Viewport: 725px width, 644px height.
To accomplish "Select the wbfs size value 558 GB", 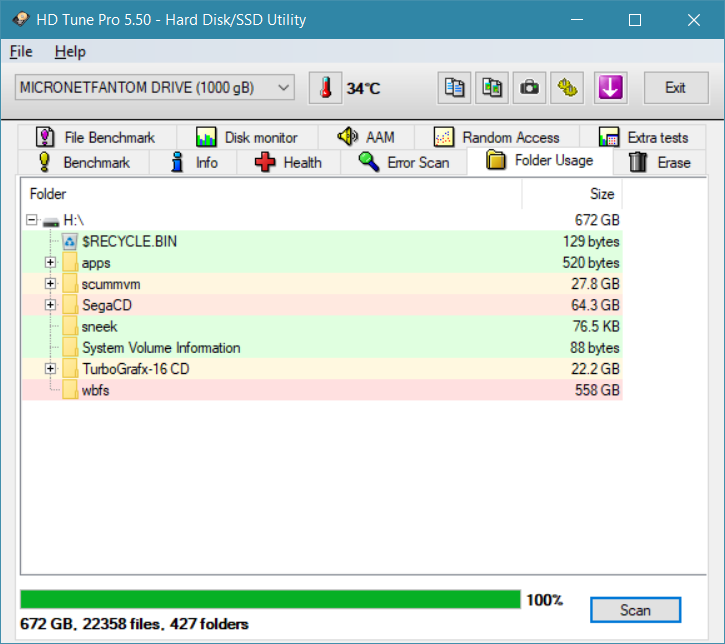I will pyautogui.click(x=597, y=390).
